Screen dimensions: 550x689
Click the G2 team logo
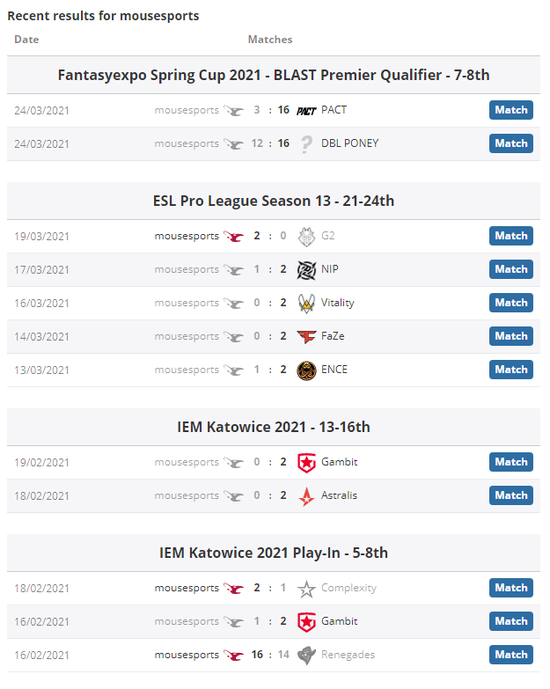point(306,237)
